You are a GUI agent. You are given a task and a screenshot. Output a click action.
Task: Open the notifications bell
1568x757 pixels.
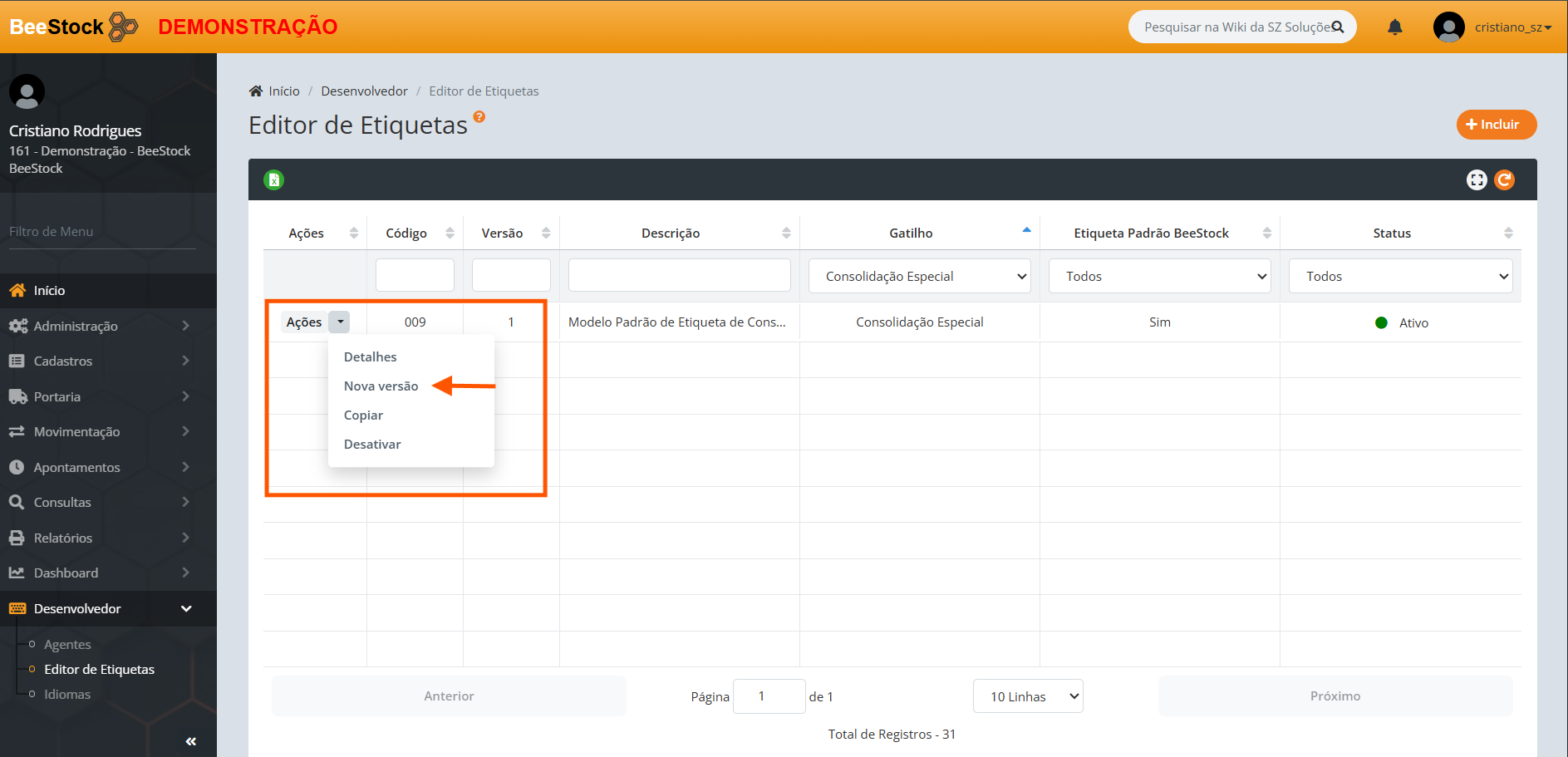tap(1394, 27)
